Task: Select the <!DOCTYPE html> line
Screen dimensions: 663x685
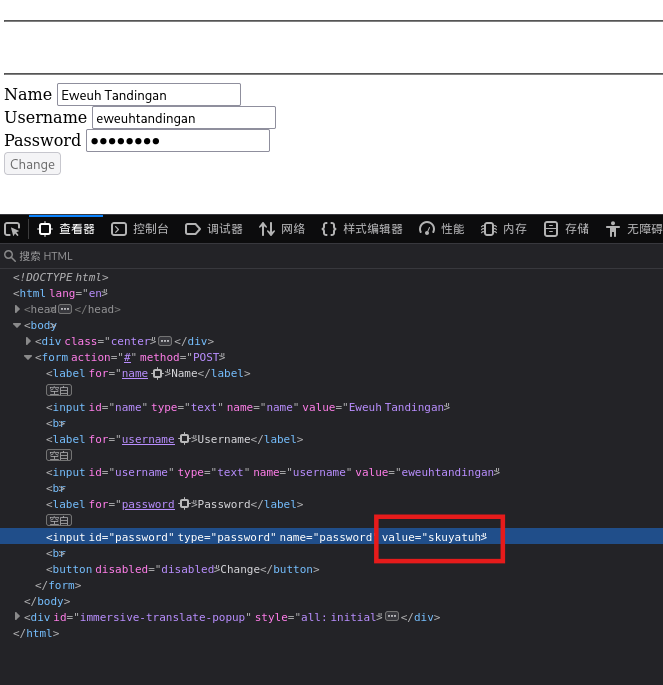Action: [60, 277]
